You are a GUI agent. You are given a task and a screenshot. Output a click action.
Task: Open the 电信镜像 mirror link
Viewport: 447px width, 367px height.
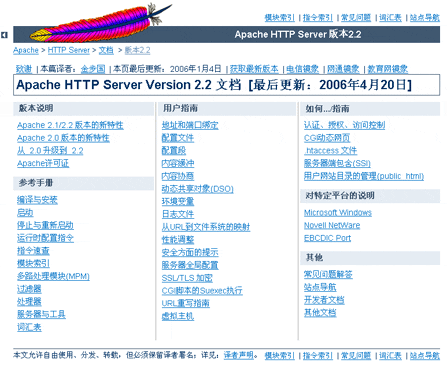[x=303, y=69]
